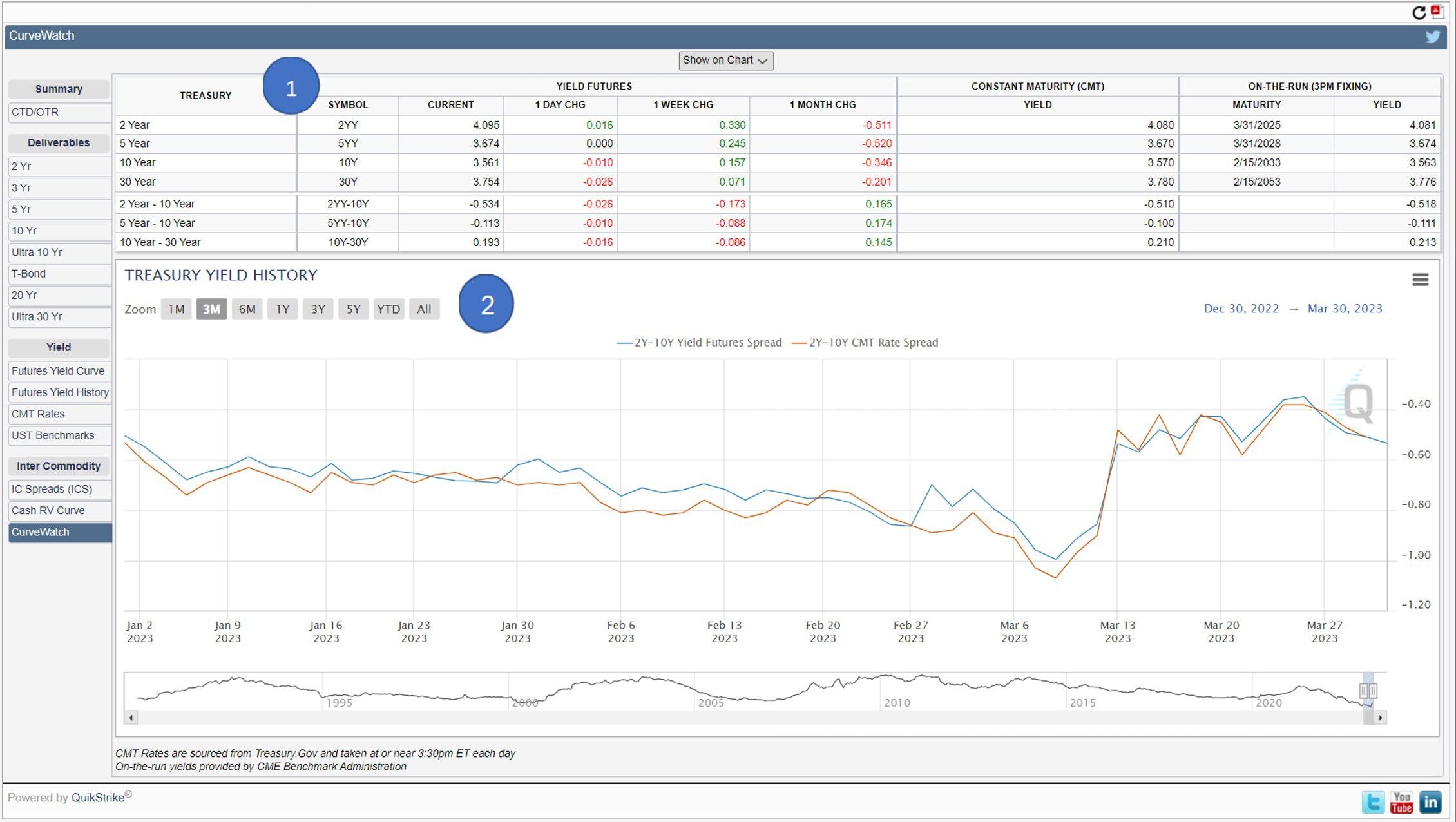The width and height of the screenshot is (1456, 822).
Task: Click the PDF export icon
Action: [1437, 11]
